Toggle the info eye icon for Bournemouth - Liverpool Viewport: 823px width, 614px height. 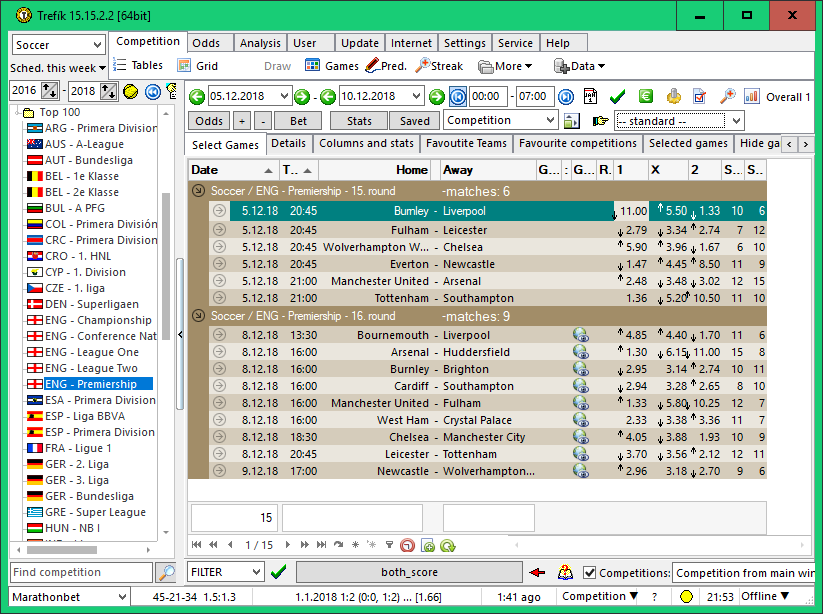(580, 335)
